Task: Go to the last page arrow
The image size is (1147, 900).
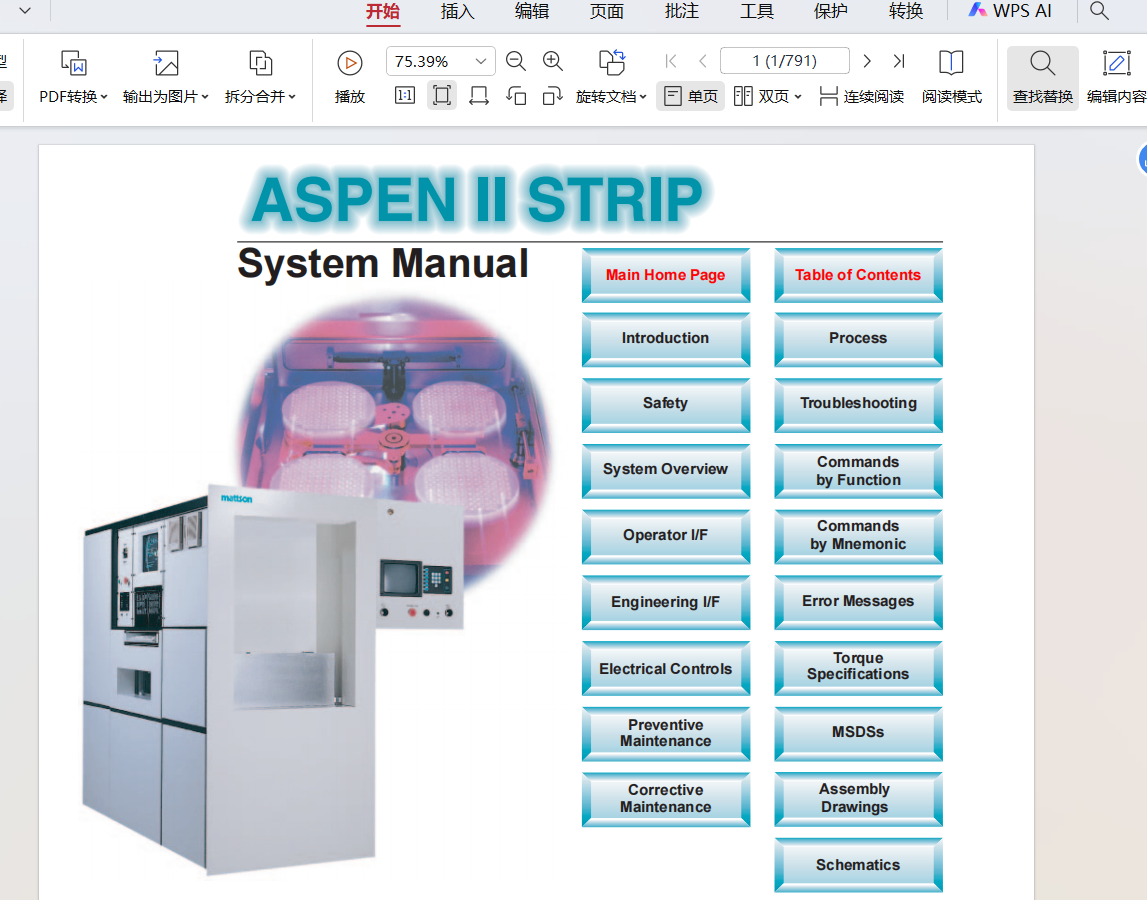Action: click(x=899, y=61)
